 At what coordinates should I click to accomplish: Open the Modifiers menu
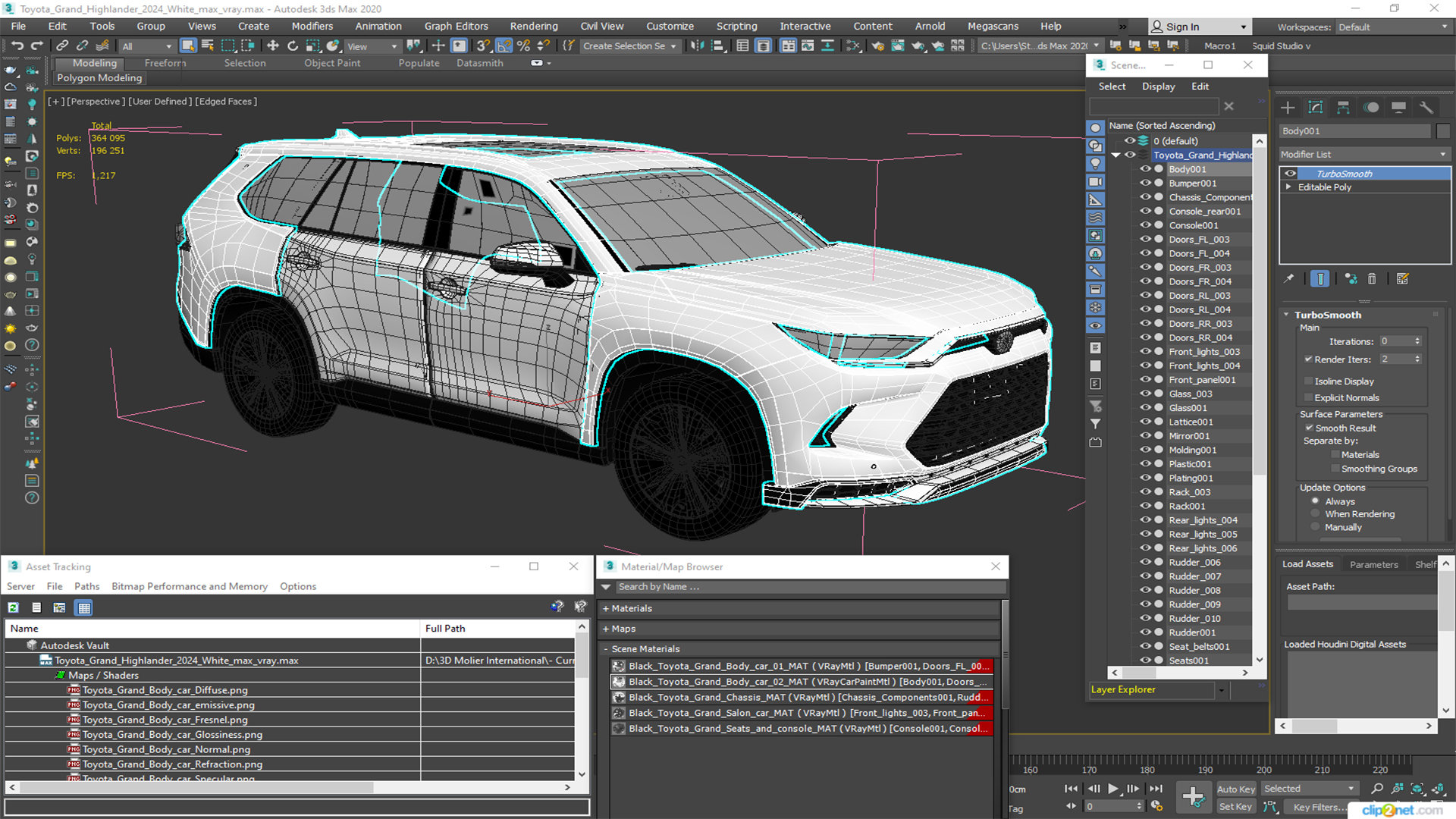click(312, 27)
